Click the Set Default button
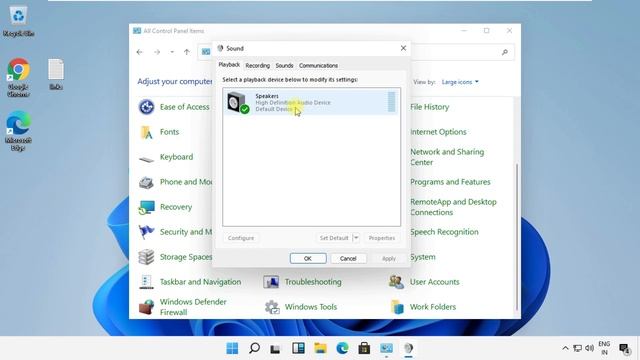 point(334,238)
